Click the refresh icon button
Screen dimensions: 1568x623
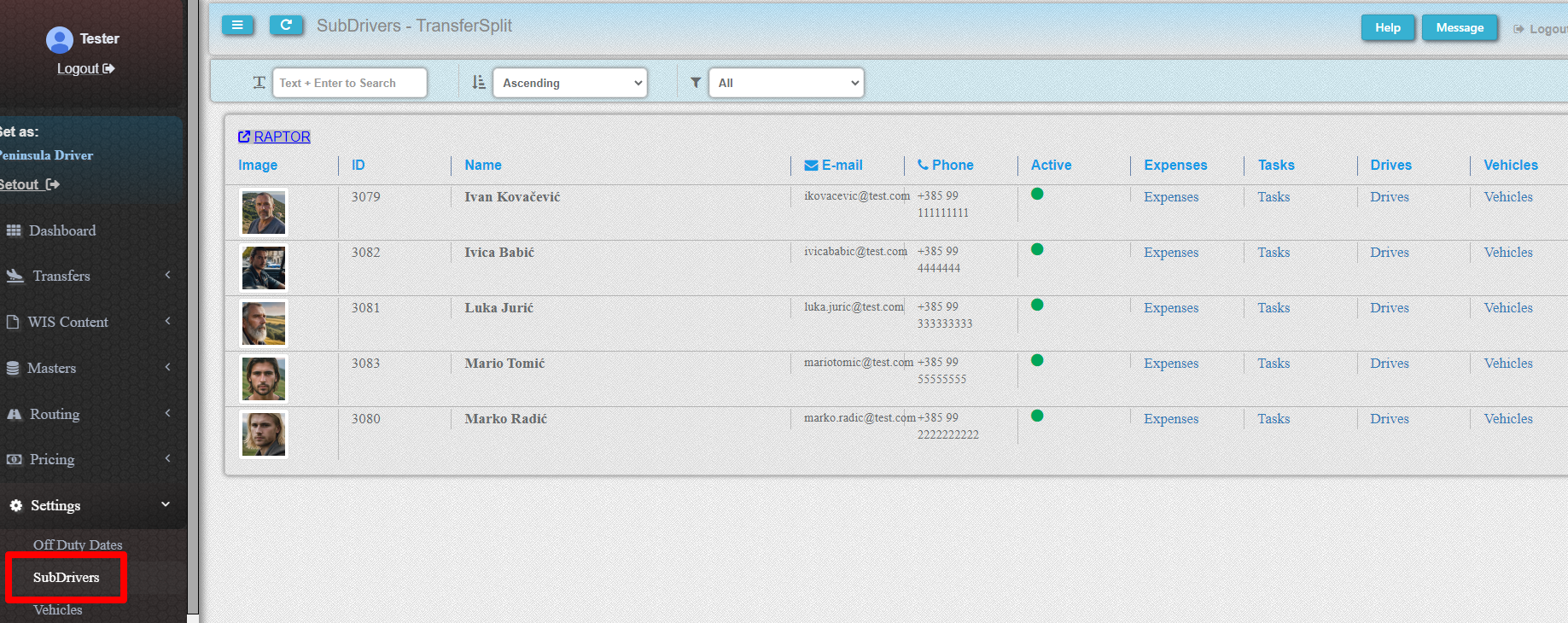point(286,26)
